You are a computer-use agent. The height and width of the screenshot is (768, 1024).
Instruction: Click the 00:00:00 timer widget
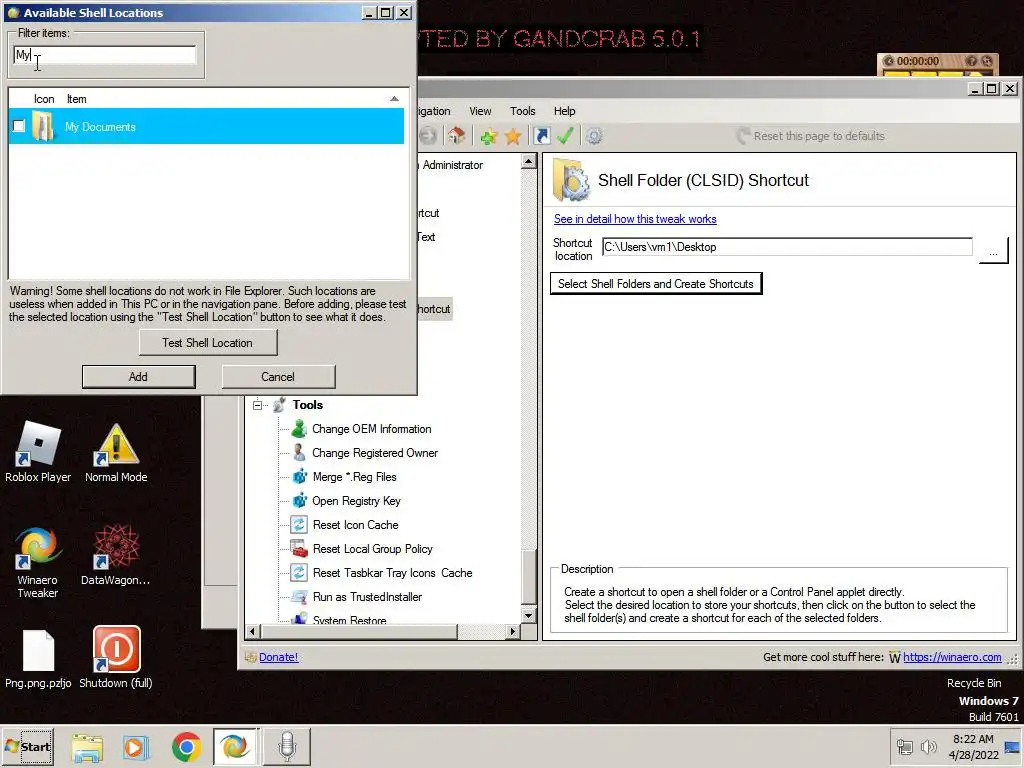[938, 64]
